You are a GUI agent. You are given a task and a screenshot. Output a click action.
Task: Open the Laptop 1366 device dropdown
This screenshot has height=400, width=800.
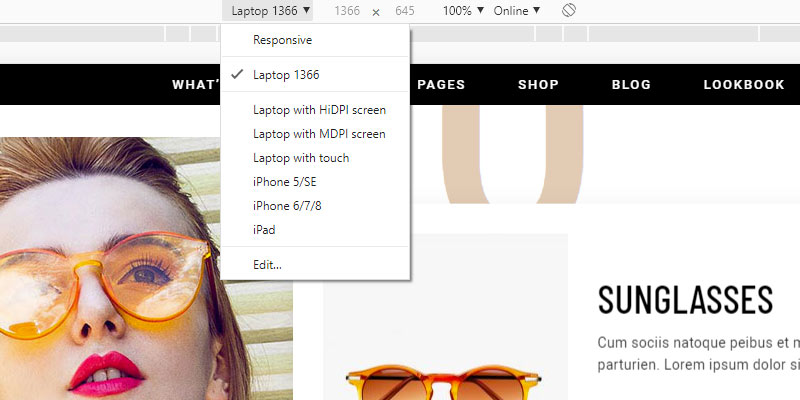coord(270,11)
